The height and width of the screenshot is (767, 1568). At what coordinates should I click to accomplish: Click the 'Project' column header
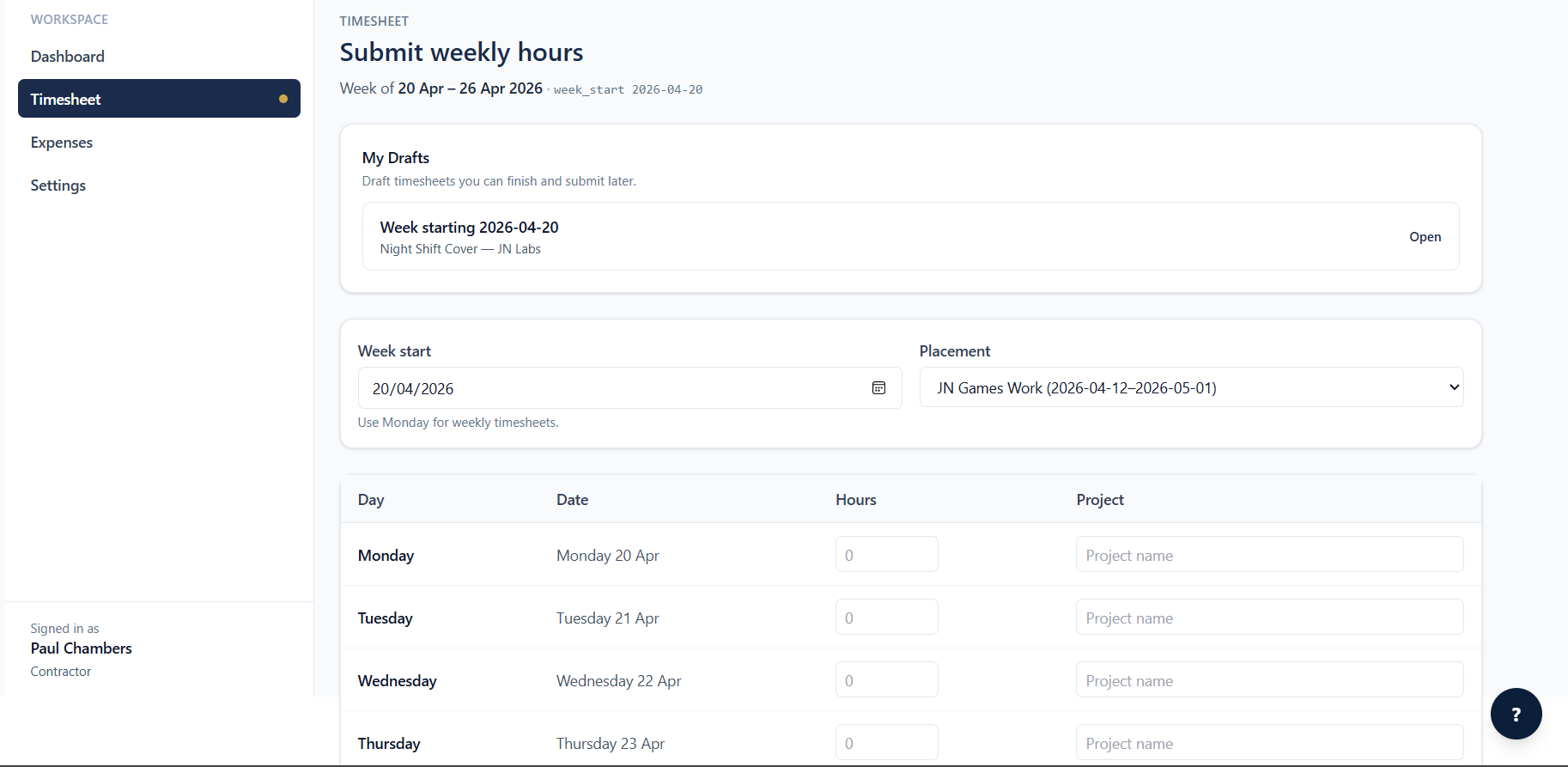click(x=1100, y=500)
